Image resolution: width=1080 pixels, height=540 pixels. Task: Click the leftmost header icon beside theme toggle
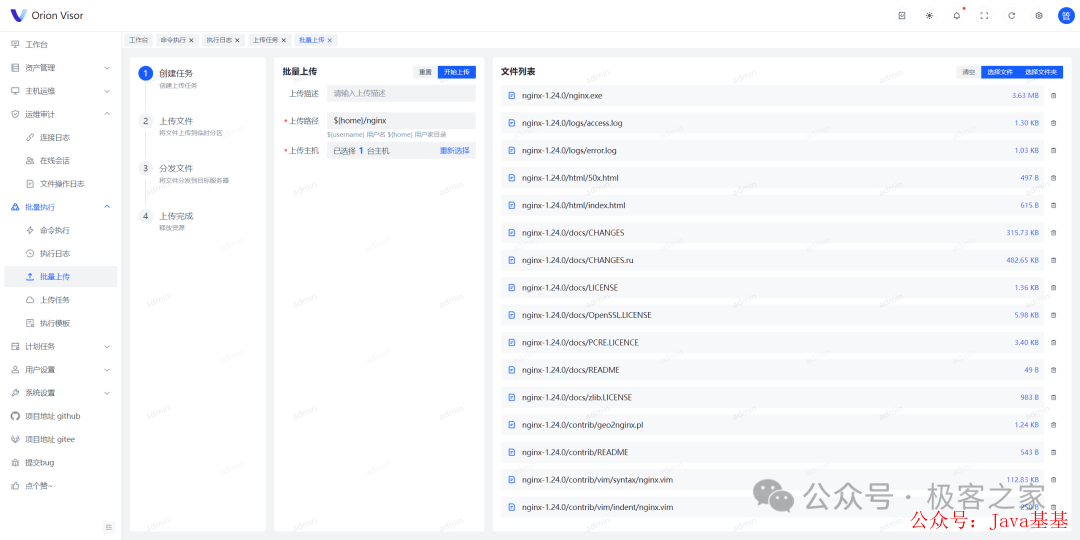click(x=902, y=16)
